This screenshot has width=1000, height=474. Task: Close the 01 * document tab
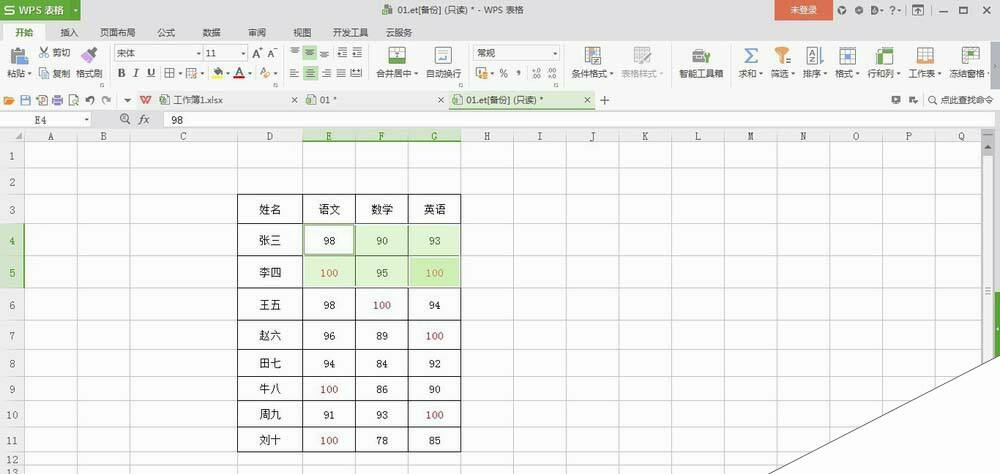tap(441, 100)
